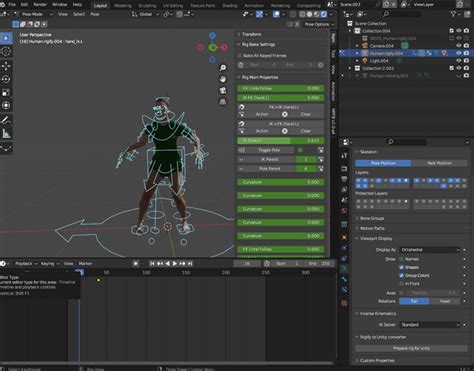Screen dimensions: 474x371
Task: Activate the Rotate tool in the left toolbar
Action: click(6, 79)
